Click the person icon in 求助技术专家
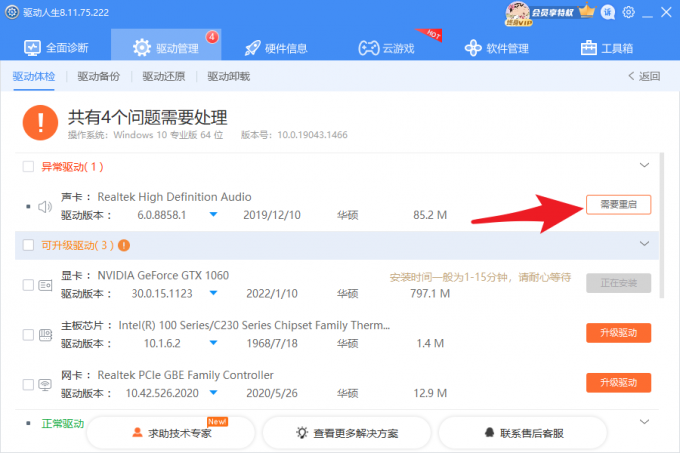Image resolution: width=680 pixels, height=453 pixels. [x=137, y=432]
